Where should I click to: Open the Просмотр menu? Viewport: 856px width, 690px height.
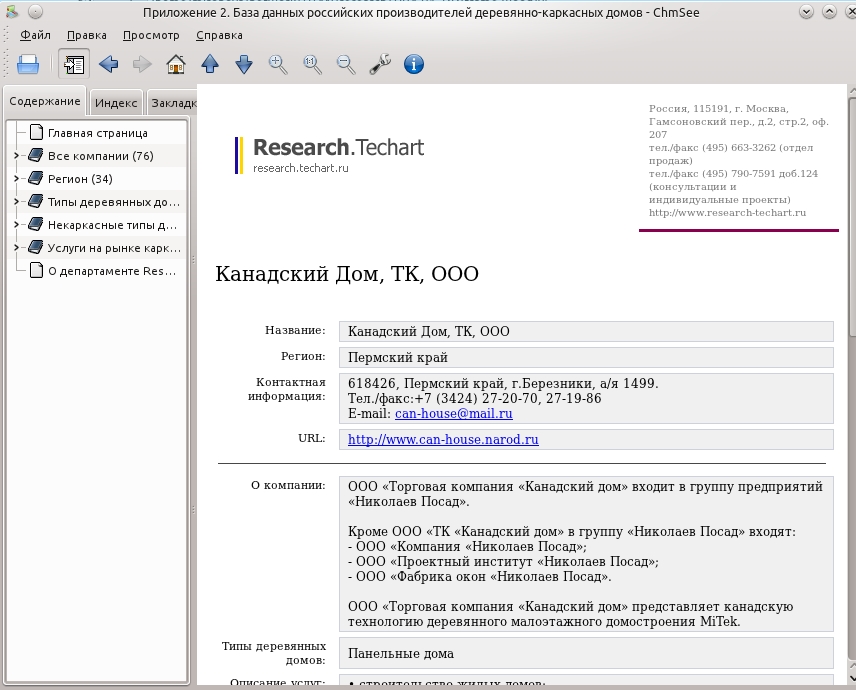[x=151, y=35]
